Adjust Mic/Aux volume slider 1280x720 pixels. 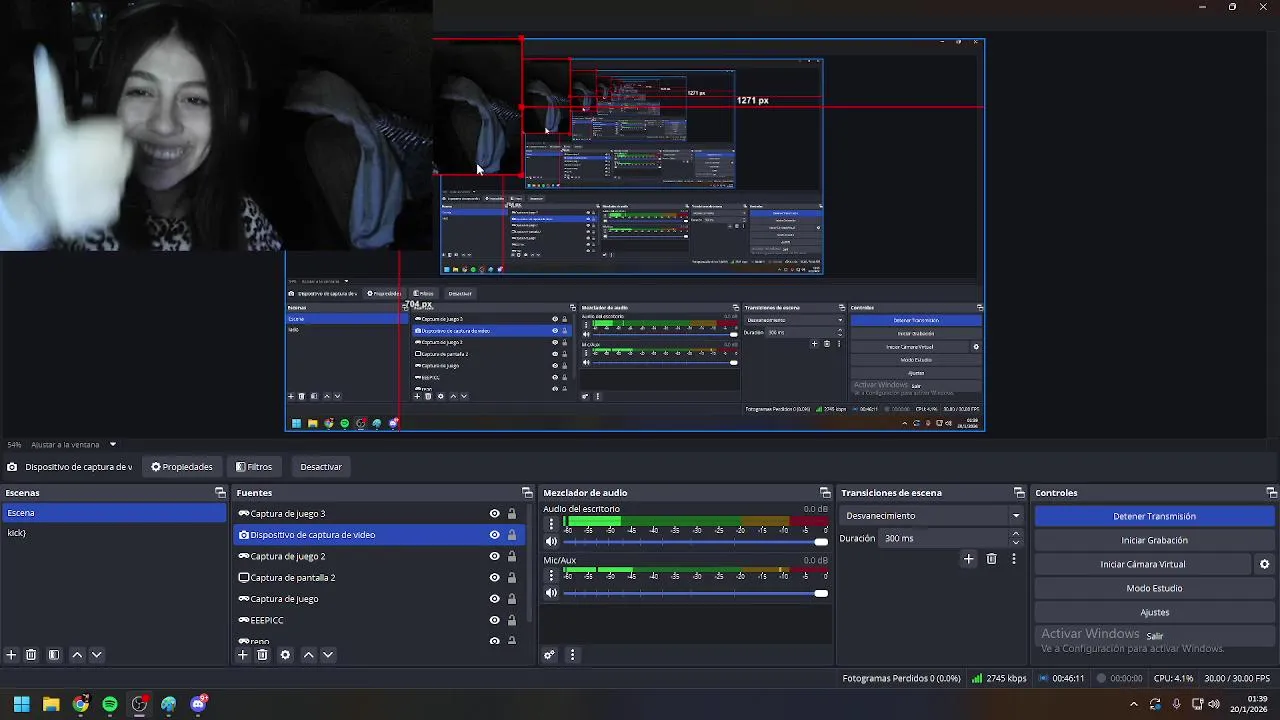click(x=696, y=593)
